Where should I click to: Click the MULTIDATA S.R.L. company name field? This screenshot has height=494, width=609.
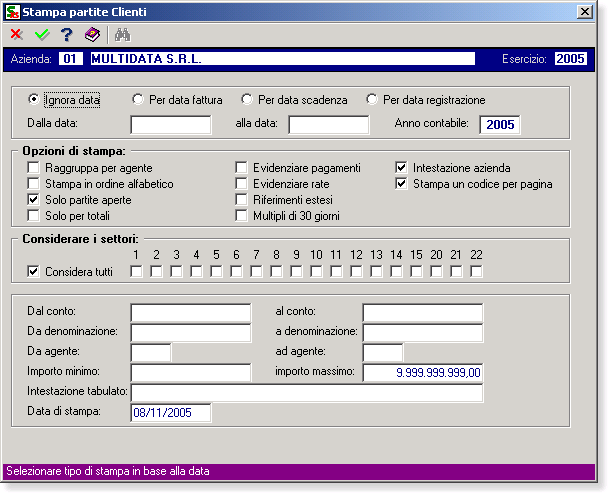(282, 59)
